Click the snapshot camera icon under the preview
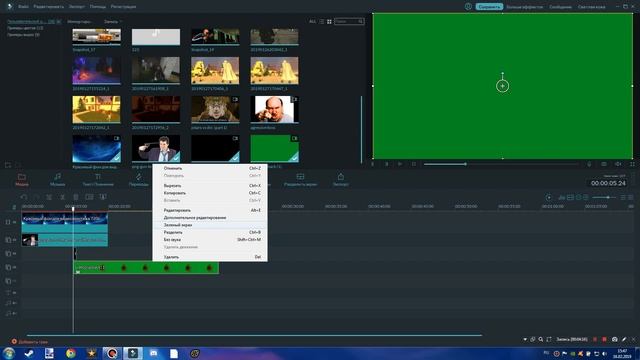Screen dimensions: 640x360 coord(604,164)
